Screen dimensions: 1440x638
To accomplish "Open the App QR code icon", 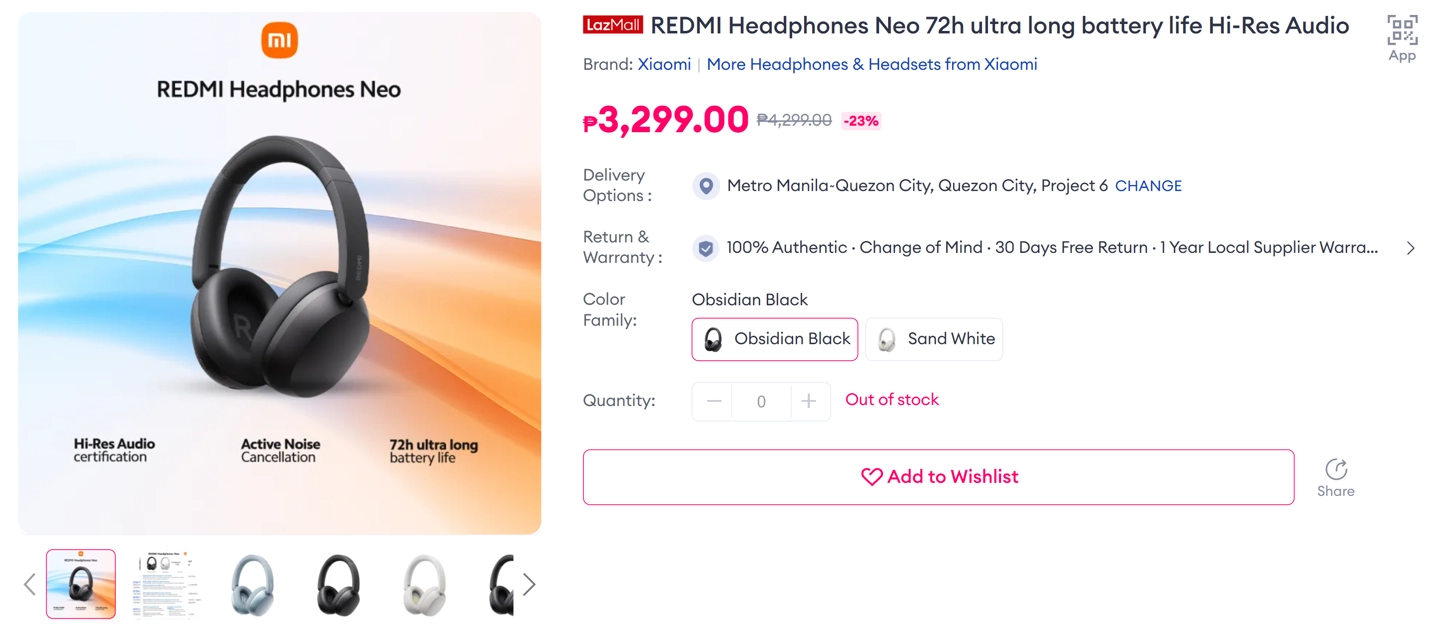I will (1402, 31).
